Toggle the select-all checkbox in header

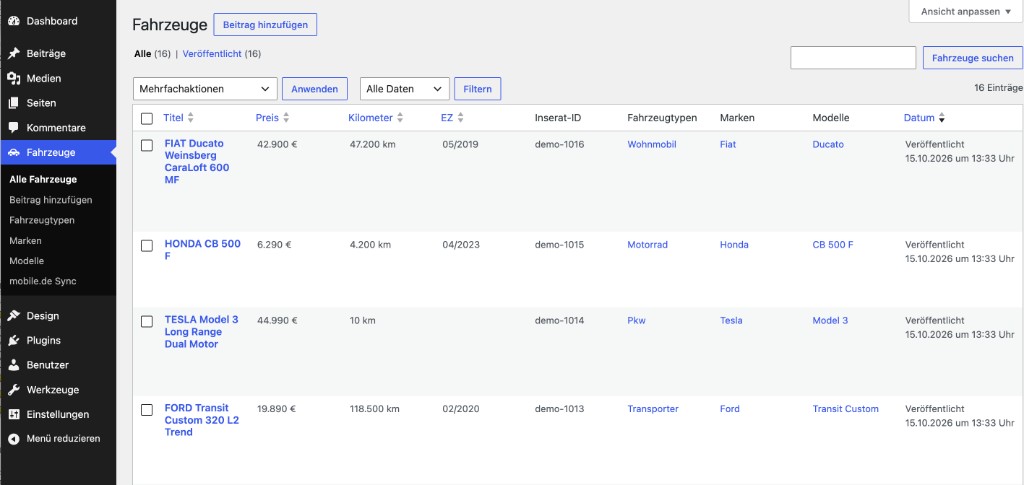click(147, 118)
